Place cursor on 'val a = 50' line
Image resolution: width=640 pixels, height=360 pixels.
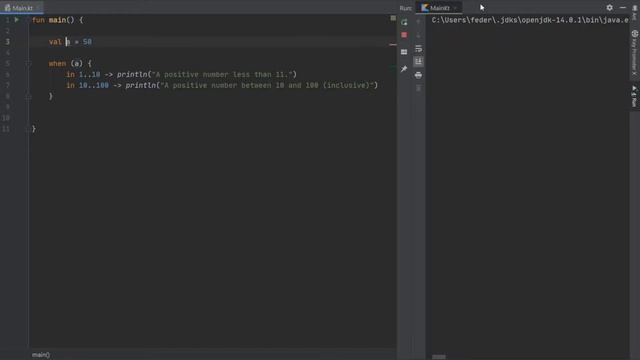coord(70,42)
